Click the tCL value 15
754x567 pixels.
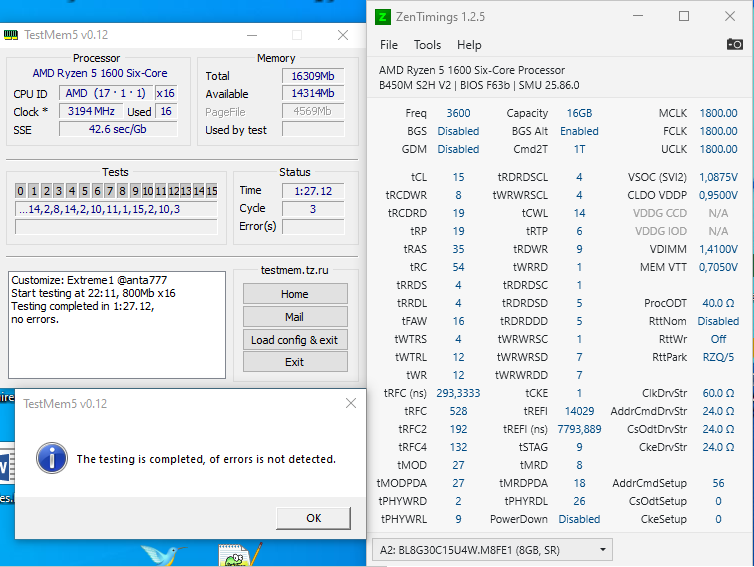point(458,177)
